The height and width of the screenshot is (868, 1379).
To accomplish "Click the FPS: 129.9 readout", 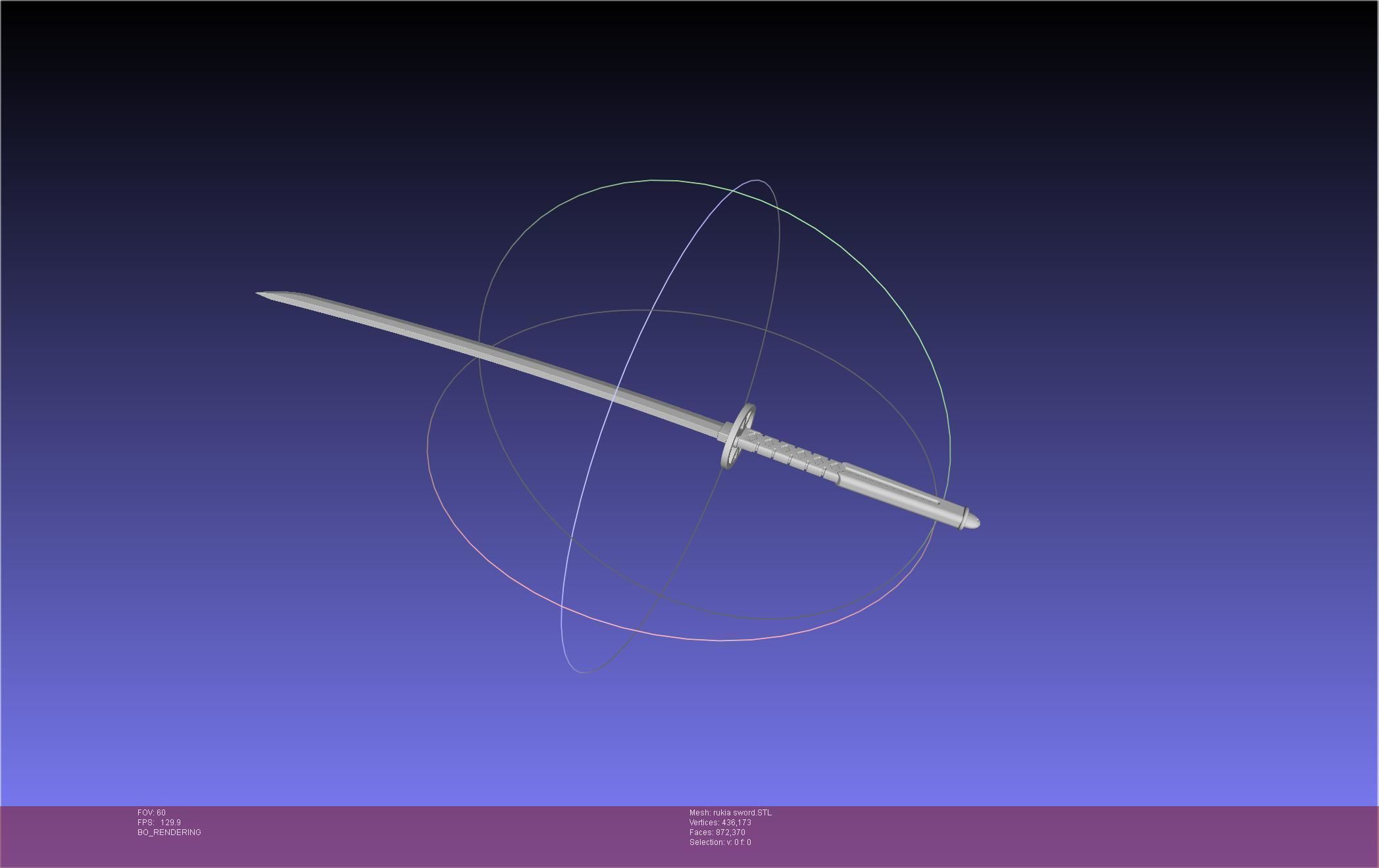I will coord(159,823).
